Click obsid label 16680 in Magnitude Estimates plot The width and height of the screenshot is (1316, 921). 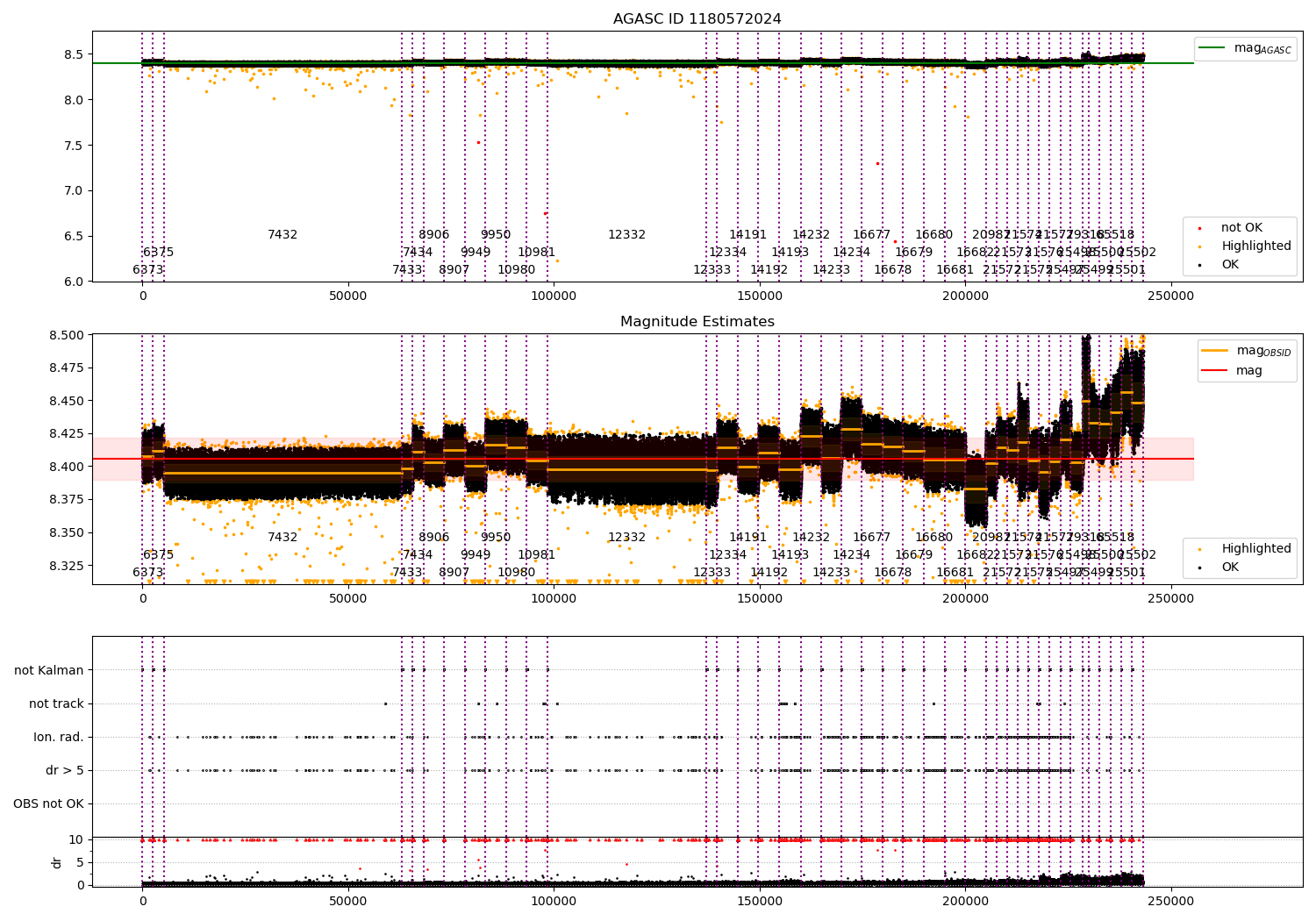click(933, 538)
